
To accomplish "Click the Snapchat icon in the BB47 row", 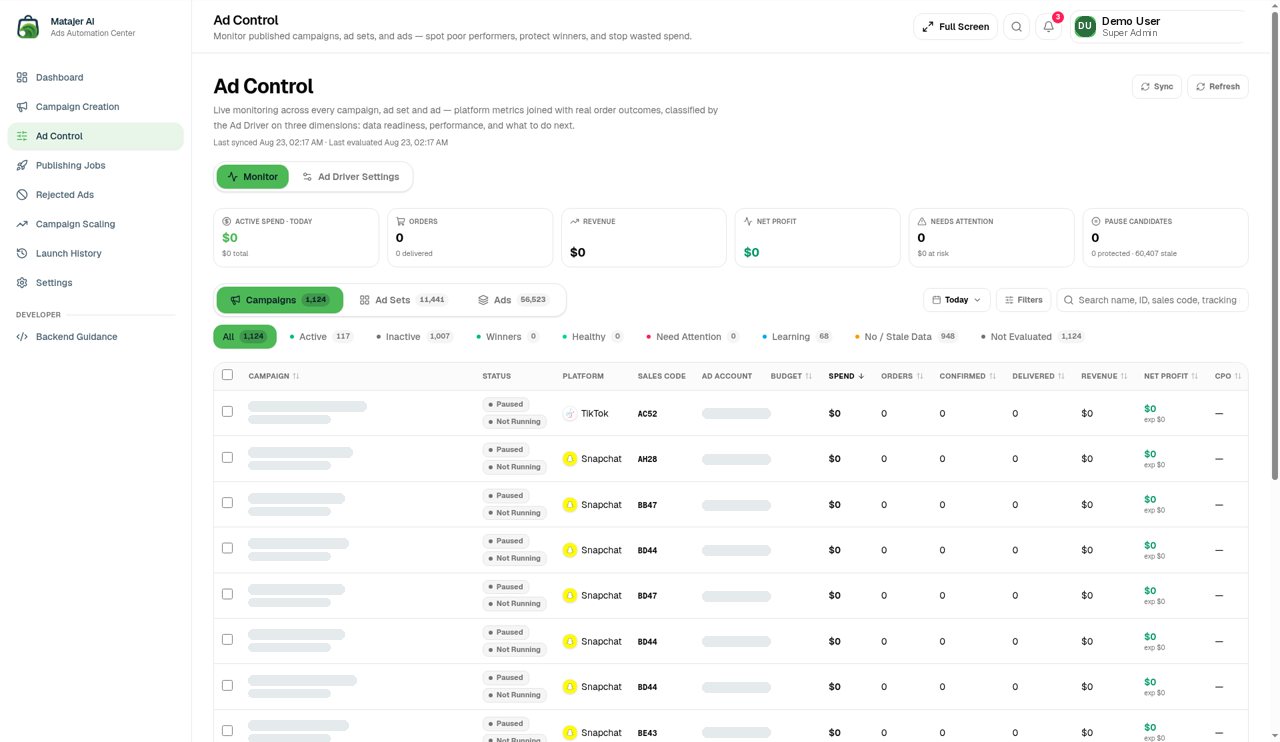I will 570,505.
